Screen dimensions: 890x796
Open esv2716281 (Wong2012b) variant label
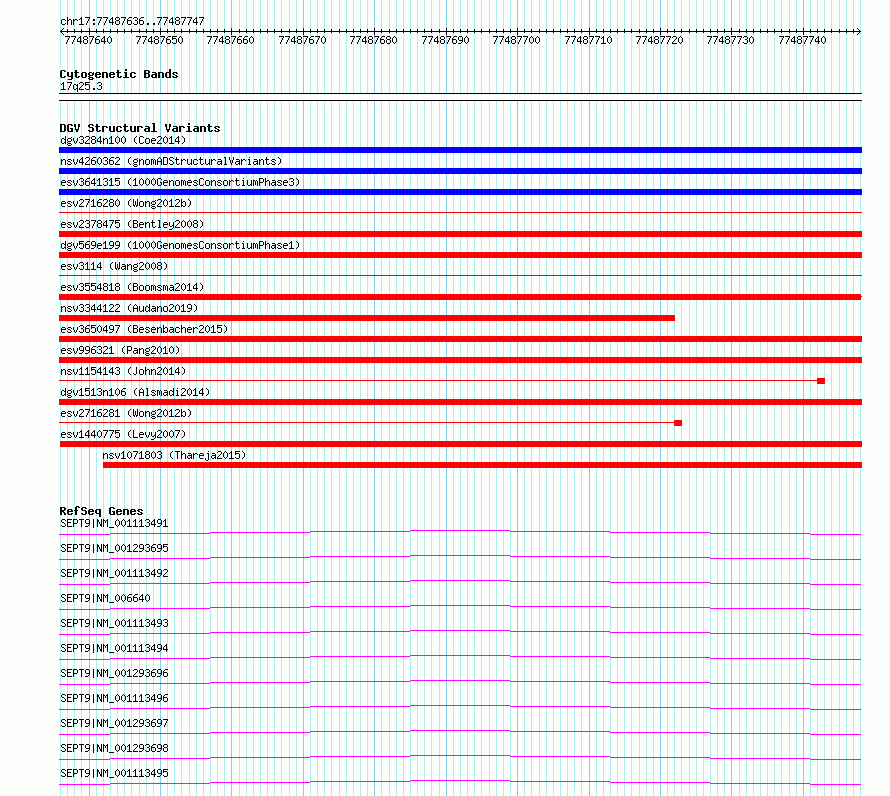[126, 413]
